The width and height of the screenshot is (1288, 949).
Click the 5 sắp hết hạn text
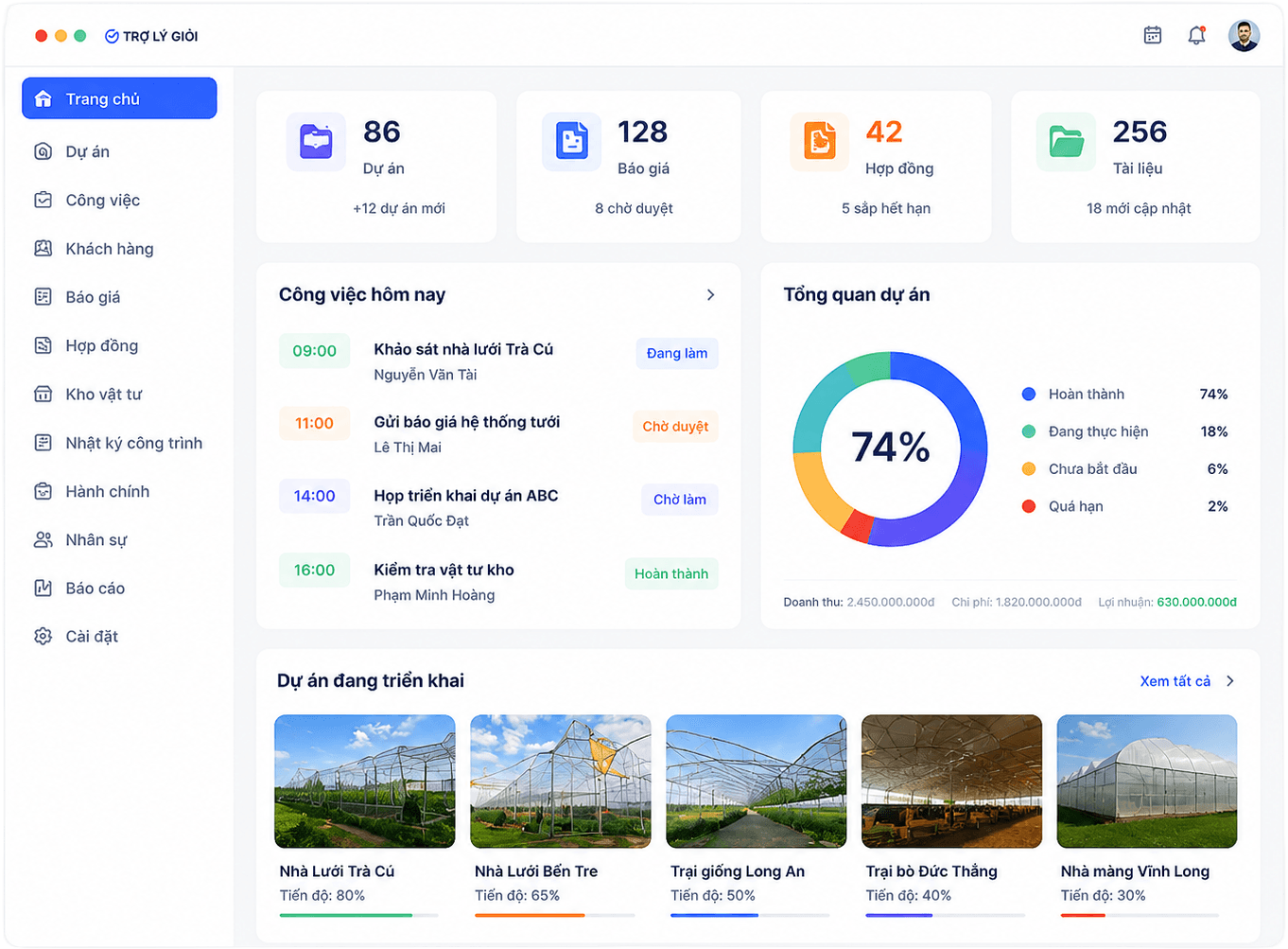886,208
